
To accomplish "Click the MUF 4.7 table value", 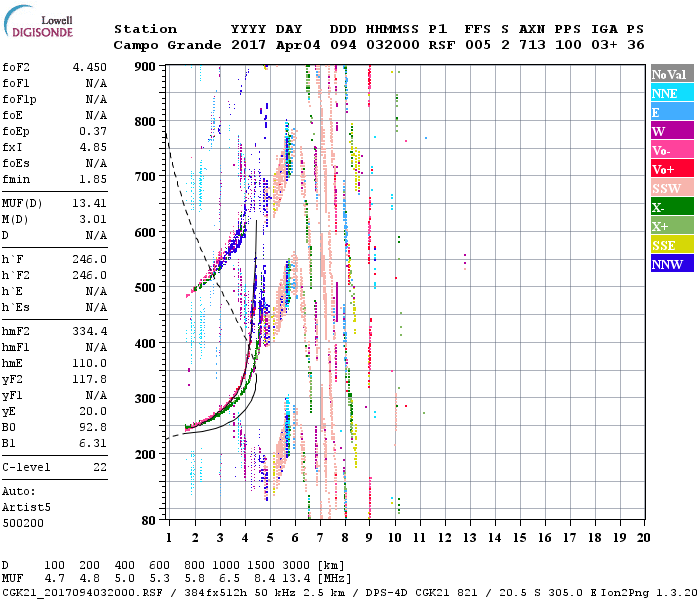I will pos(54,579).
